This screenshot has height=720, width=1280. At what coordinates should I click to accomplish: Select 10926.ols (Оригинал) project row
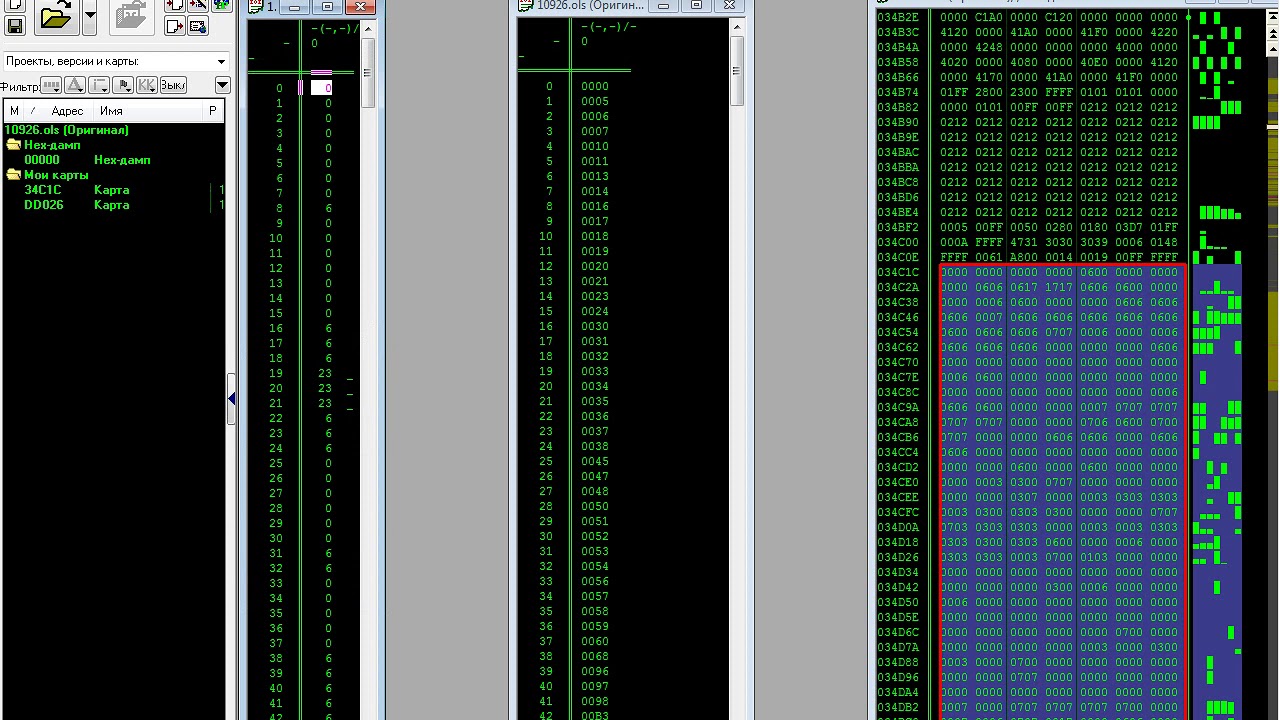67,130
